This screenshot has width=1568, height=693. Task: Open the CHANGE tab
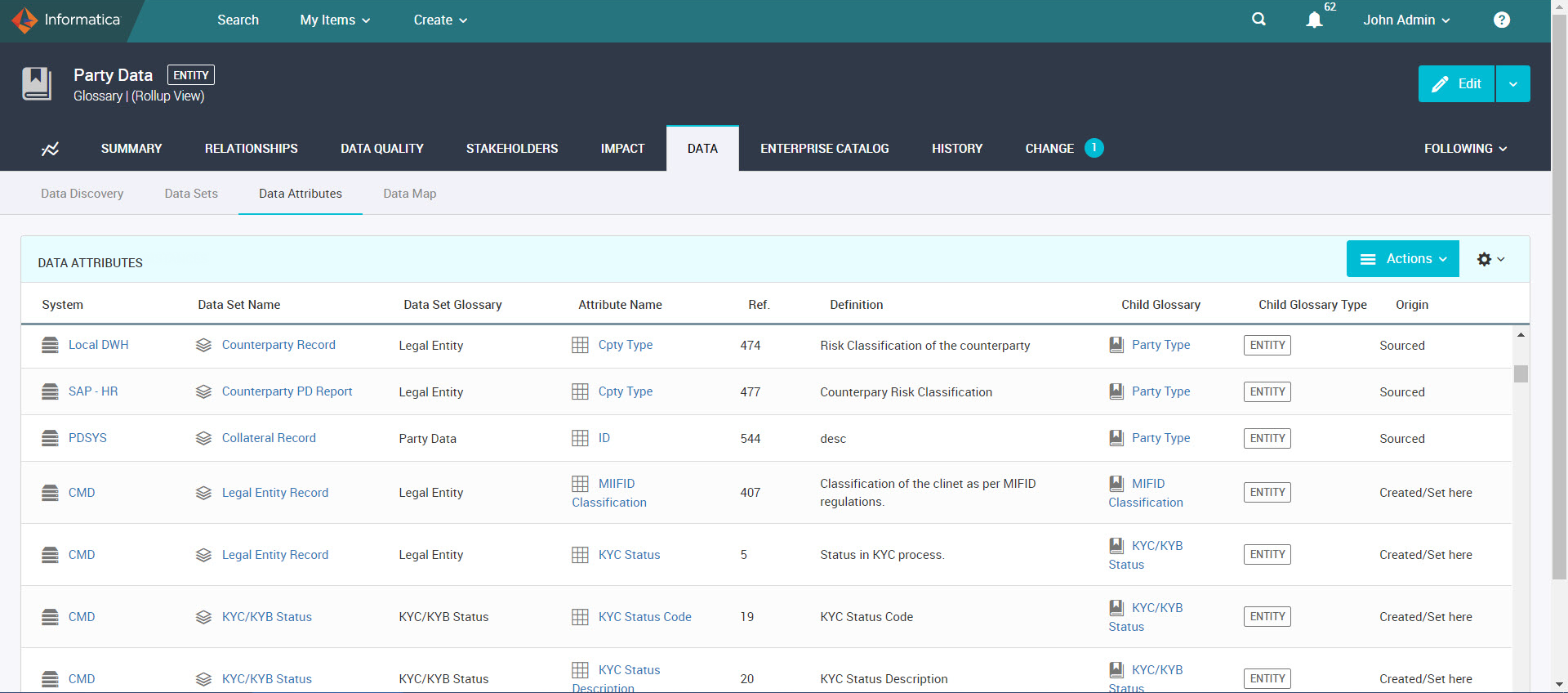(x=1049, y=149)
